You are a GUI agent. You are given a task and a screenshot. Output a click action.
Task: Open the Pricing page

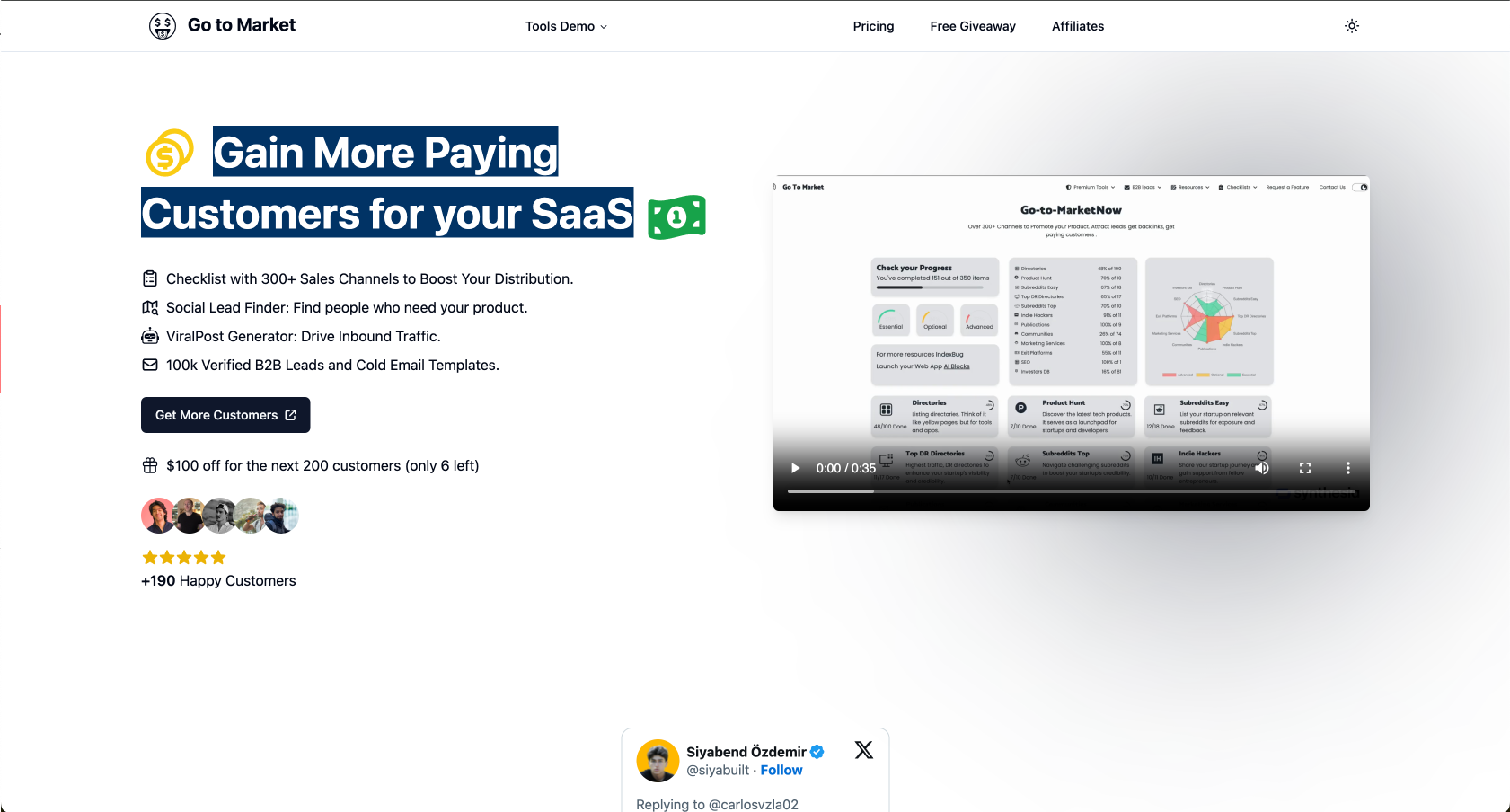(873, 26)
